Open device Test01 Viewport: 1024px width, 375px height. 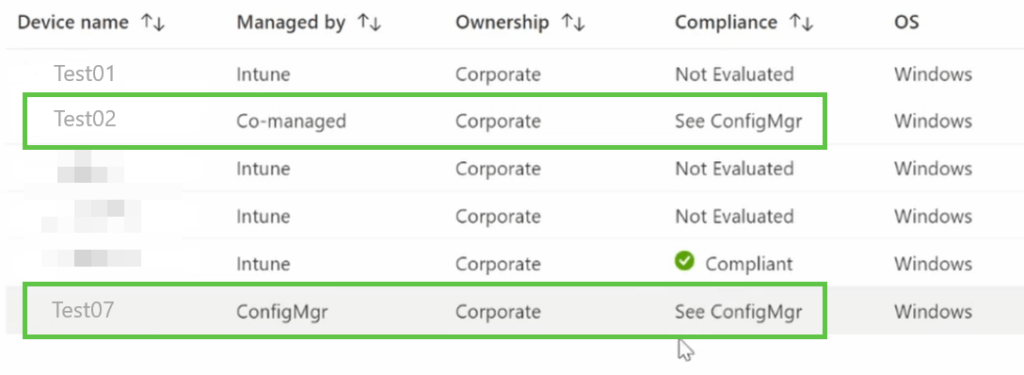point(84,73)
